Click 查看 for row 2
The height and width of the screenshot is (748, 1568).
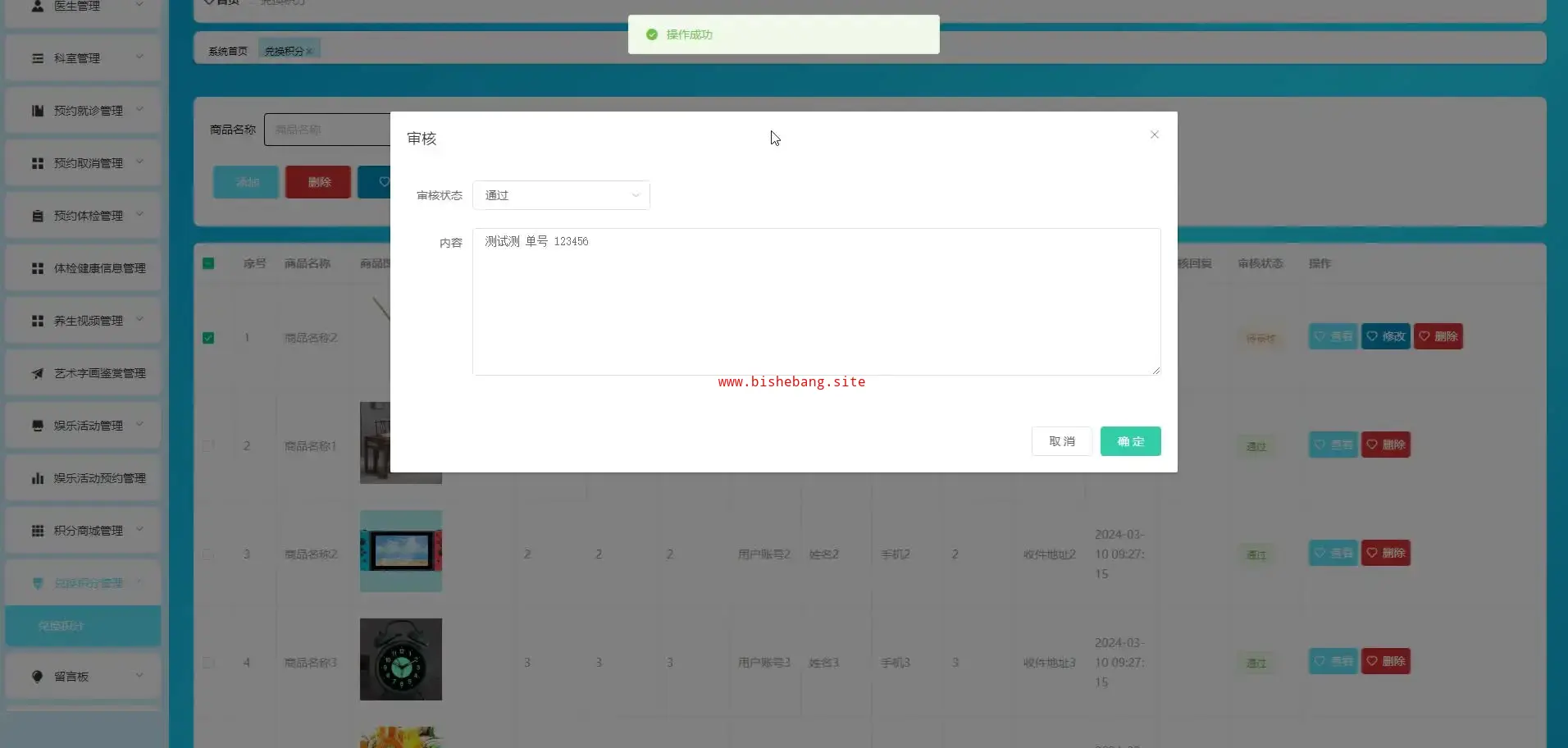1333,445
